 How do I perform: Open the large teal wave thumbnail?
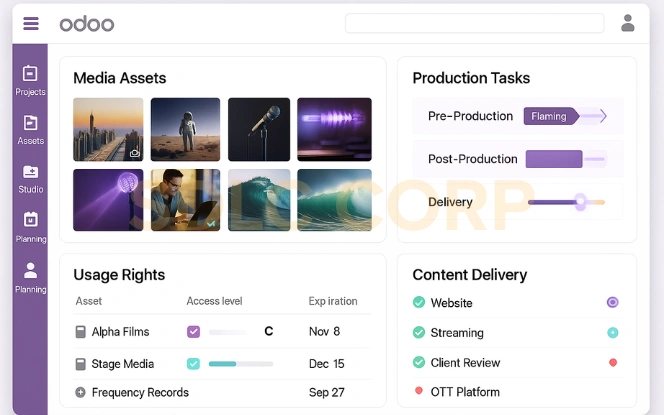click(x=335, y=200)
